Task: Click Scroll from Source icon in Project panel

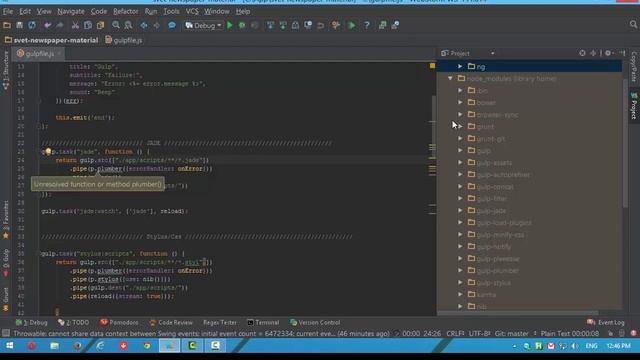Action: [x=582, y=53]
